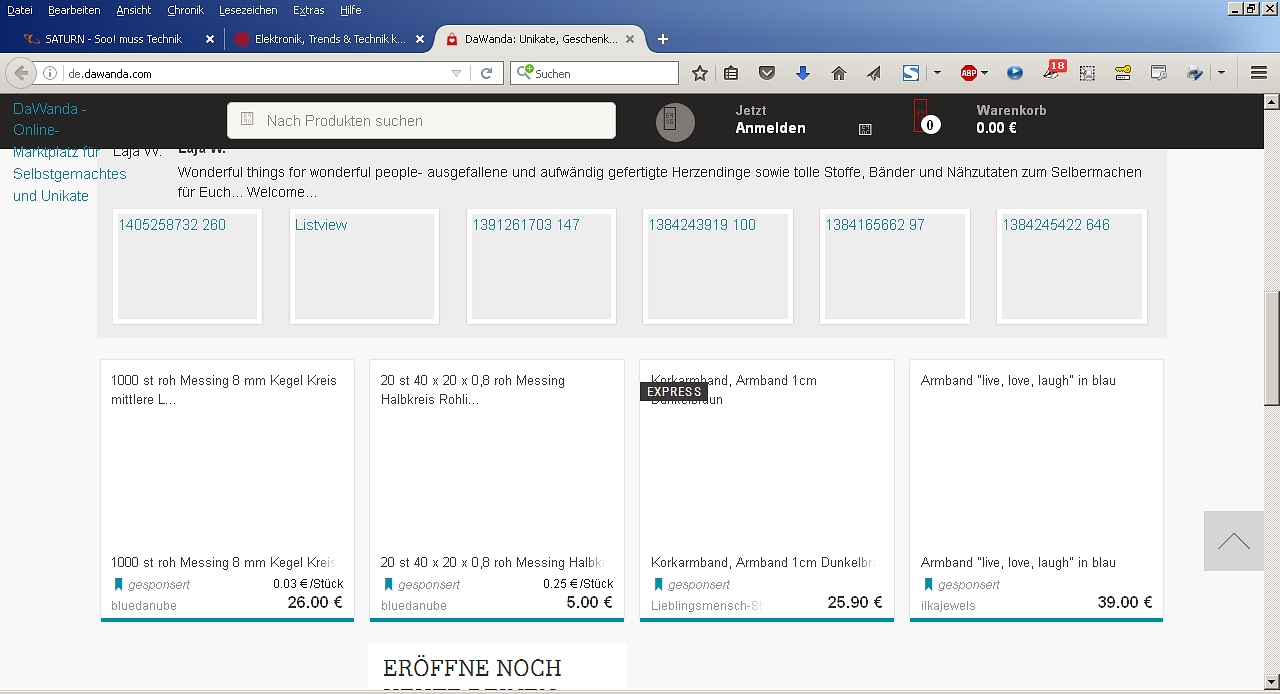Click the vertical scrollbar thumb
The height and width of the screenshot is (694, 1280).
click(x=1272, y=348)
